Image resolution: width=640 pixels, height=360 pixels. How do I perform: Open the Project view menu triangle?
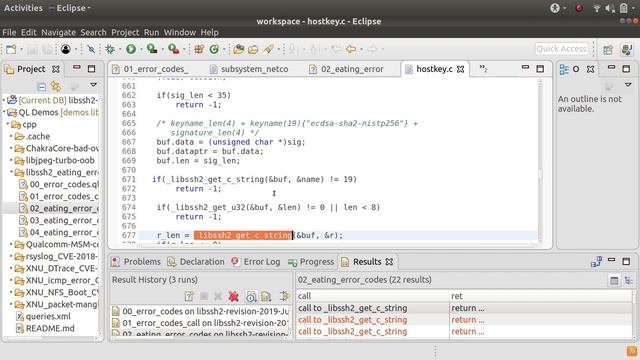coord(93,85)
